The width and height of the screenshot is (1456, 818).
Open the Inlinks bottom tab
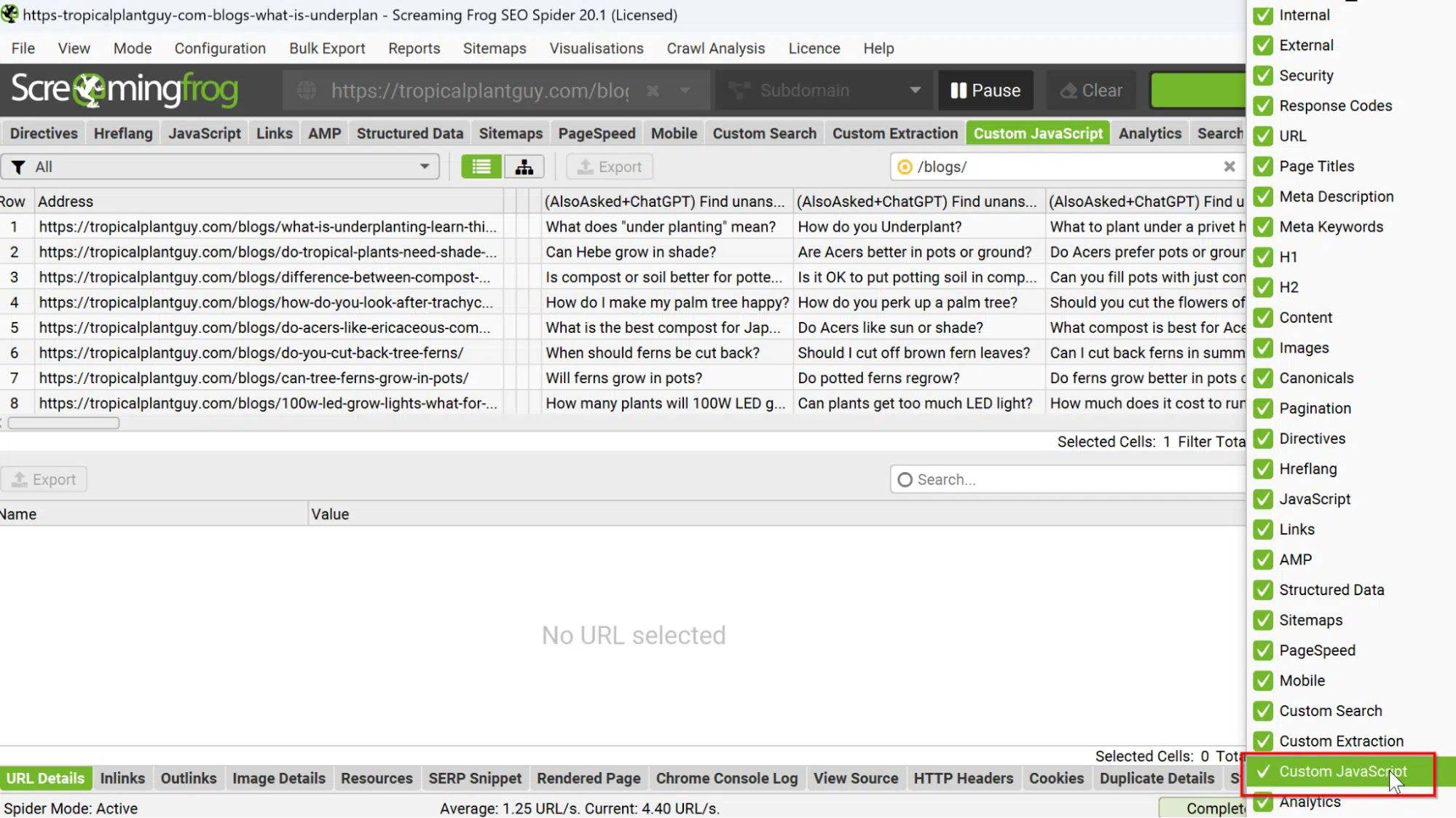point(122,778)
